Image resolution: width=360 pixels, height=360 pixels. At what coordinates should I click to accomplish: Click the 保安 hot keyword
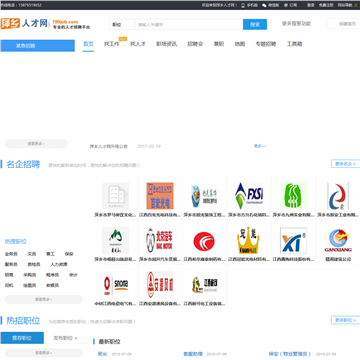pyautogui.click(x=69, y=254)
